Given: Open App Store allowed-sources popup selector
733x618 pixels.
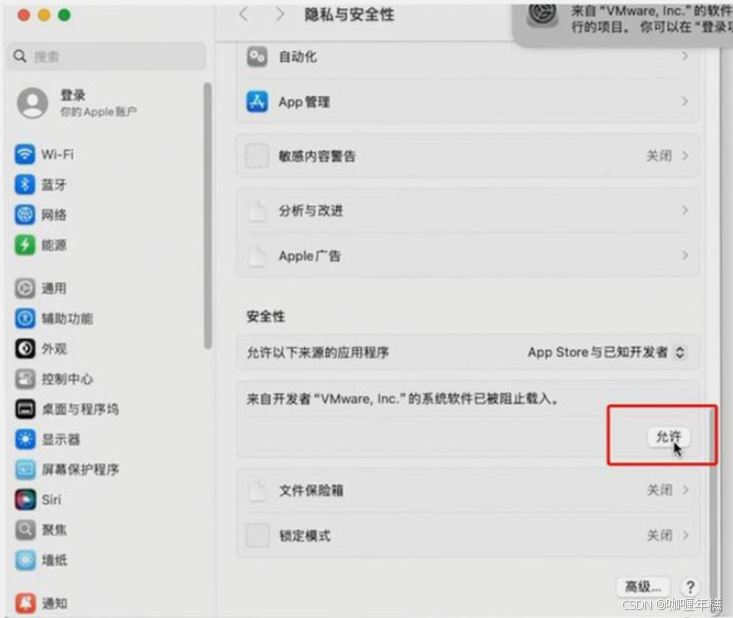Looking at the screenshot, I should [606, 352].
